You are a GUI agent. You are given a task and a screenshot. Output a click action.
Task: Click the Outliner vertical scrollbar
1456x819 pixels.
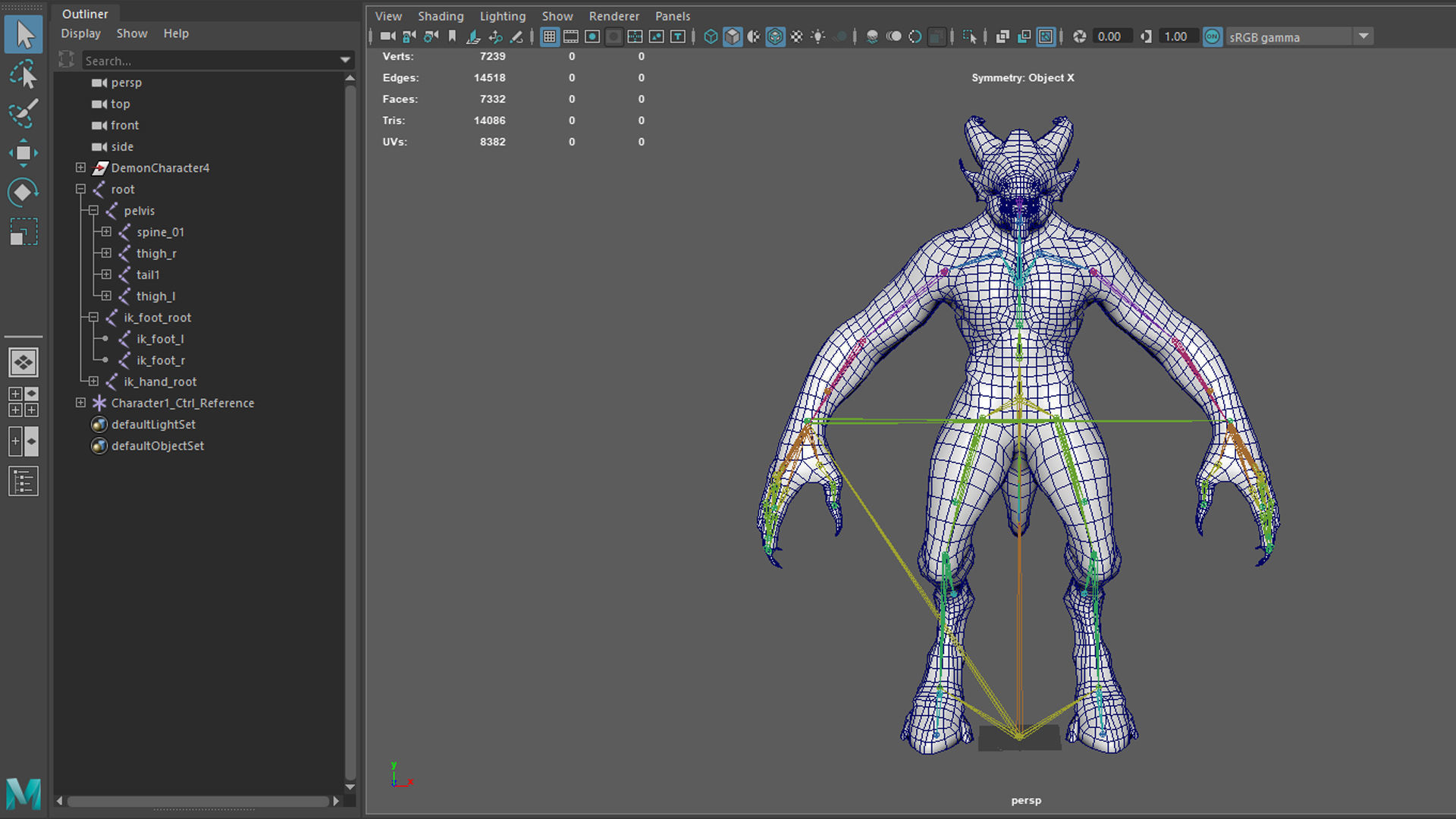(x=350, y=432)
